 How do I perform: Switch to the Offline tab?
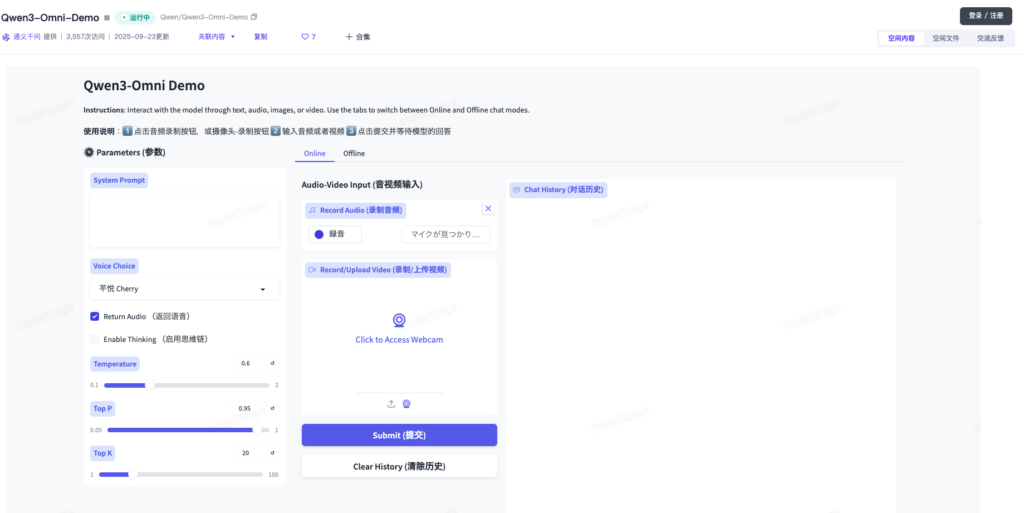click(x=354, y=154)
